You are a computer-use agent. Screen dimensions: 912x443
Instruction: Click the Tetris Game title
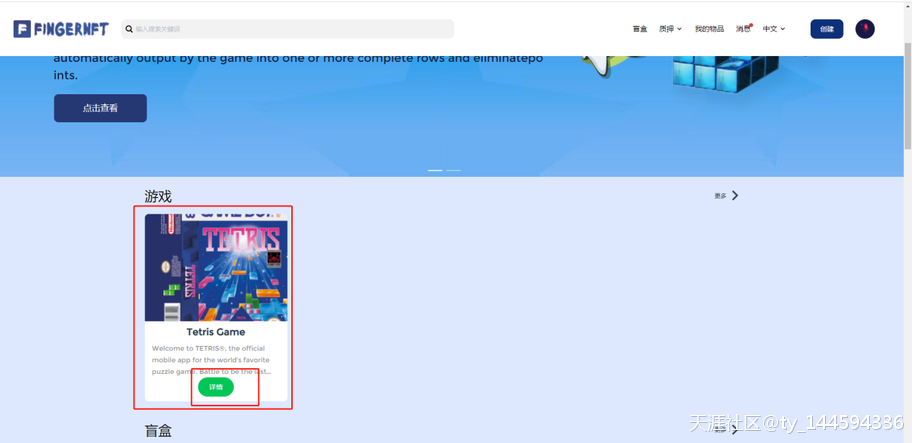click(x=216, y=332)
